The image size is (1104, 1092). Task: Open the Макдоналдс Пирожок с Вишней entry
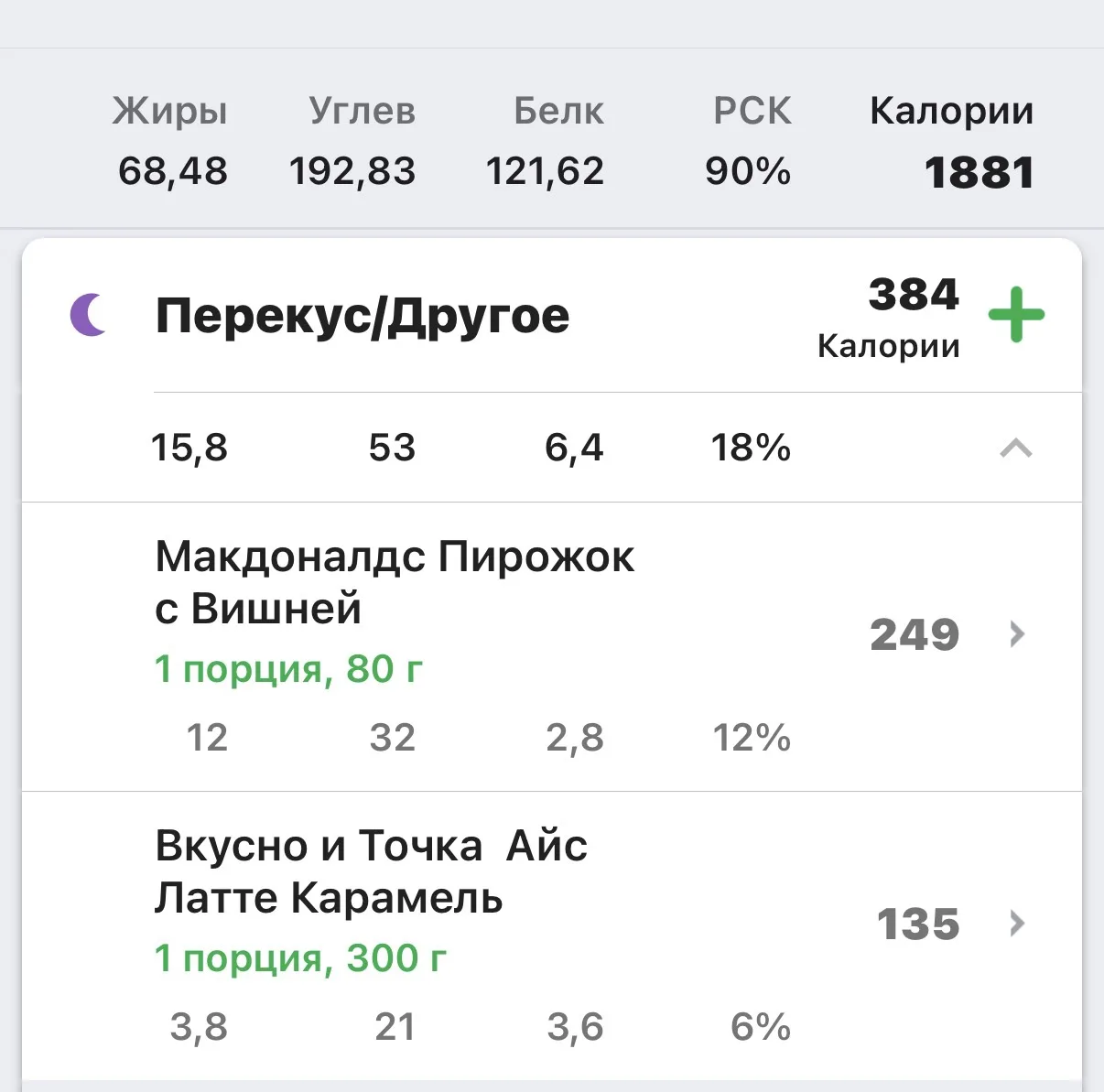(x=552, y=646)
